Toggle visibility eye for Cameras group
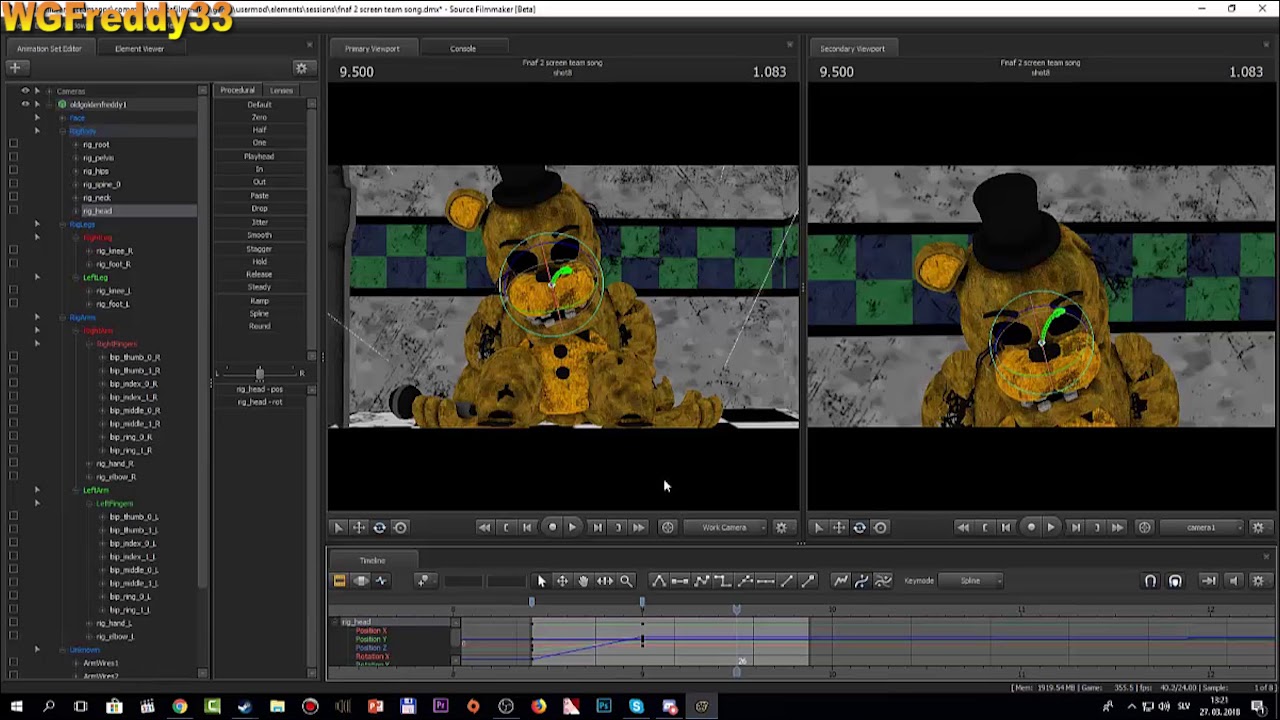Viewport: 1280px width, 720px height. tap(25, 91)
